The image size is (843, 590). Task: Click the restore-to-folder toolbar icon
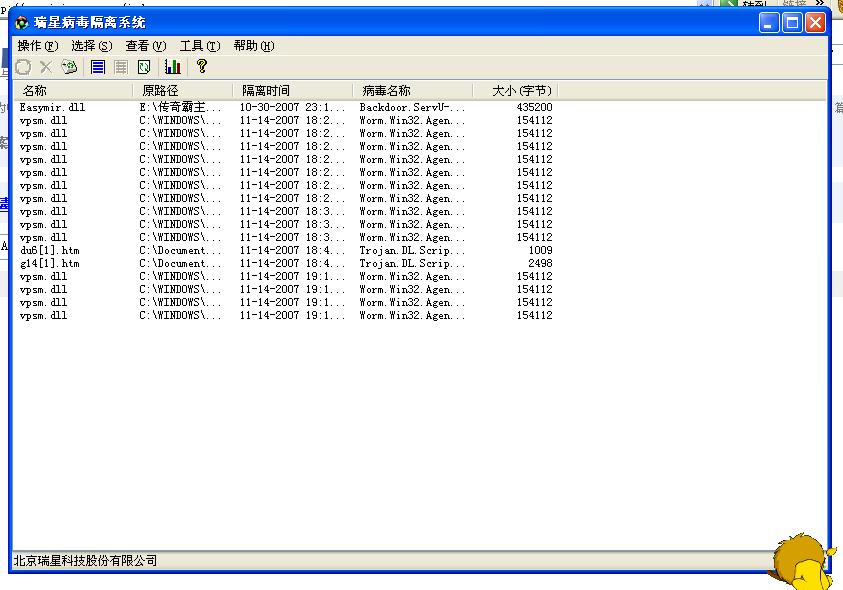pos(69,67)
